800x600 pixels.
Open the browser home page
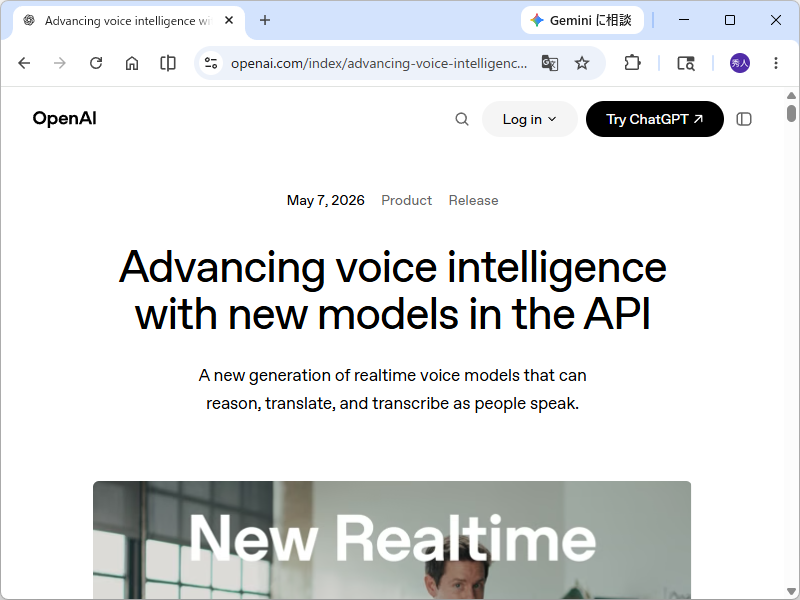132,63
